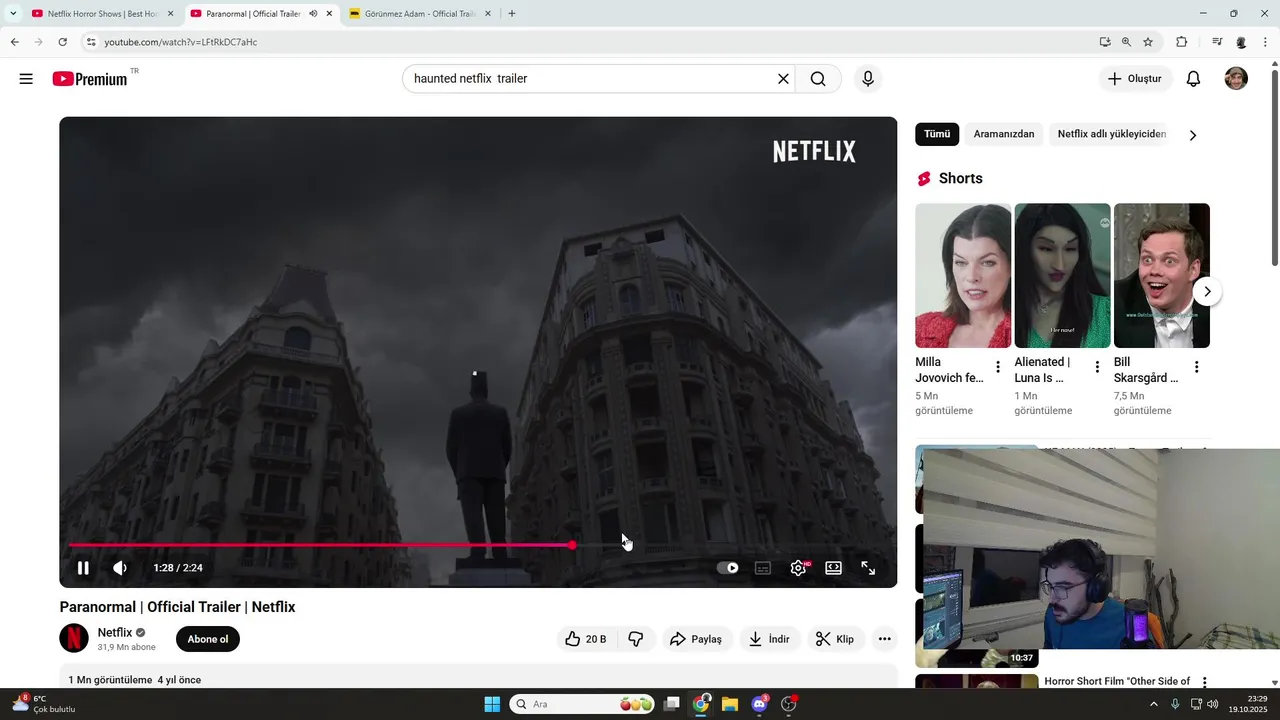This screenshot has width=1280, height=720.
Task: Focus the YouTube search input field
Action: (588, 79)
